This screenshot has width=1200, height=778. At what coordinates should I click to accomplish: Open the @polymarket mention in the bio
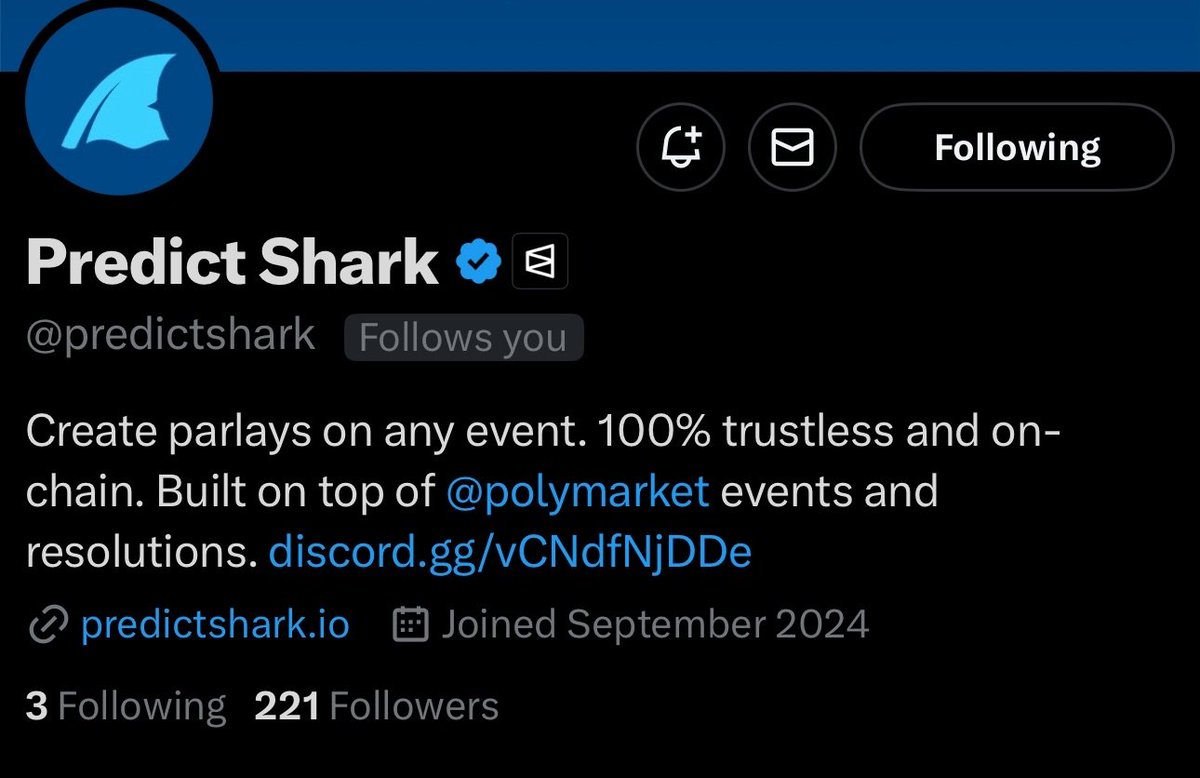pos(577,492)
